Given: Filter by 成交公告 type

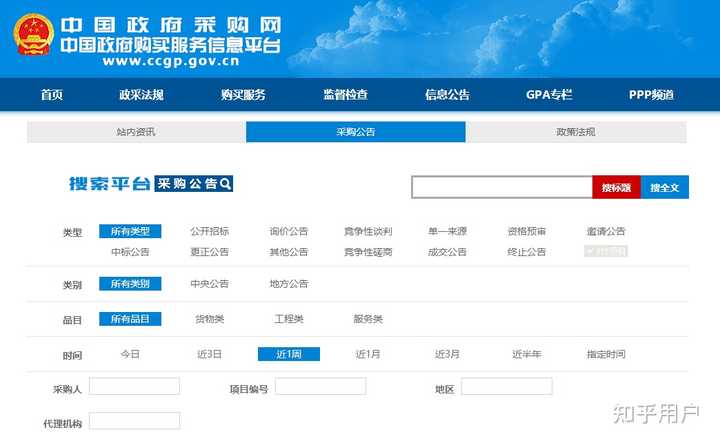Looking at the screenshot, I should (447, 252).
